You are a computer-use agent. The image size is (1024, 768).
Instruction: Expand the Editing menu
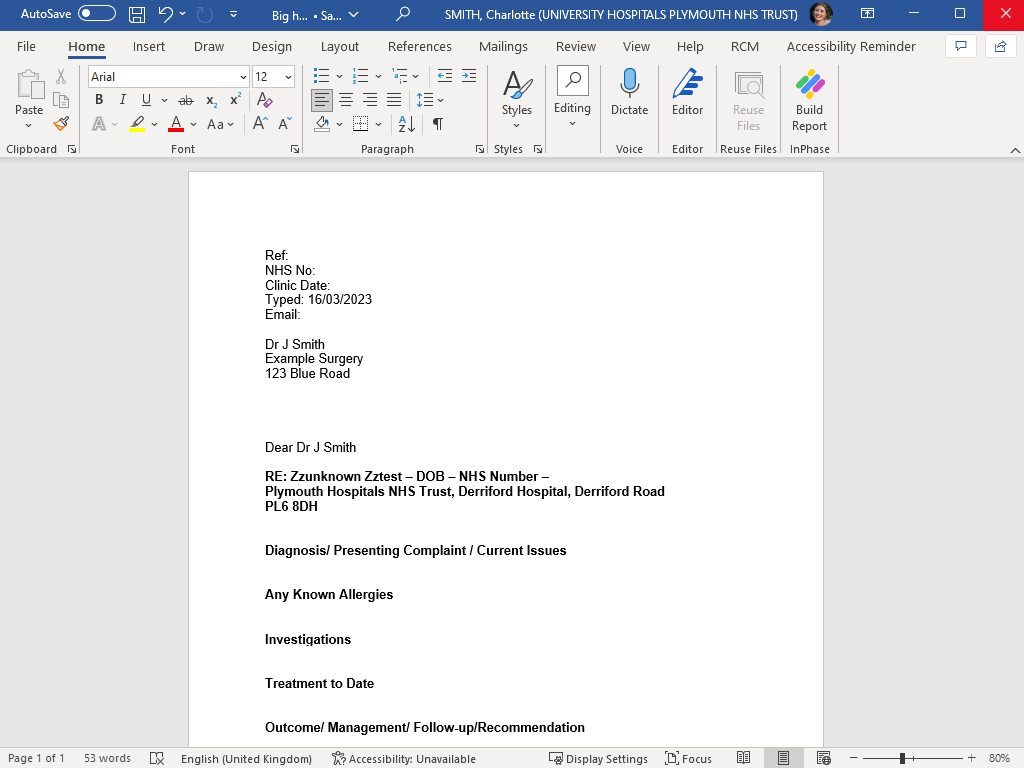click(x=572, y=97)
